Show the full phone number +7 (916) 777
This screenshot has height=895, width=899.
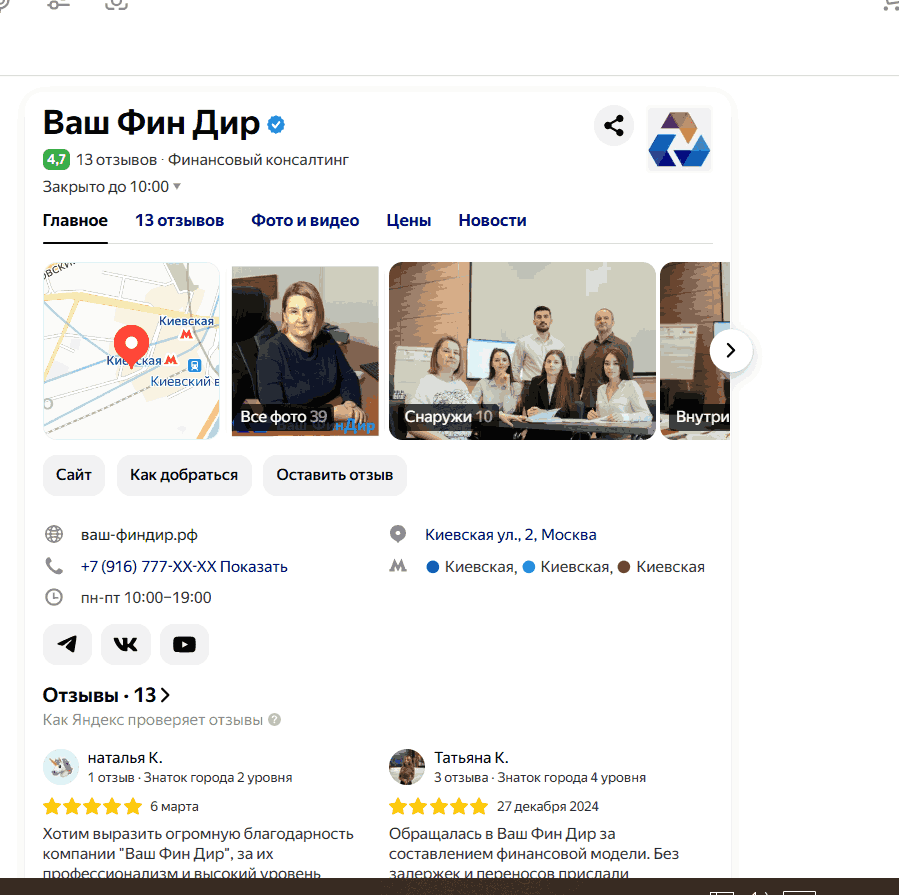pos(184,566)
